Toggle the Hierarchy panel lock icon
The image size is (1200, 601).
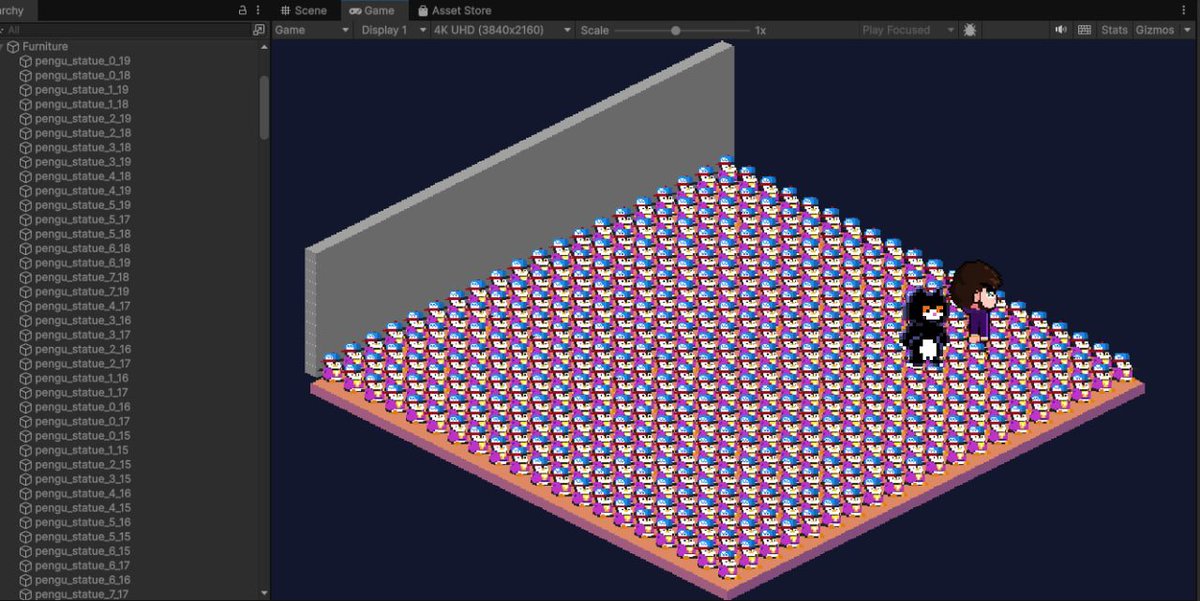click(242, 9)
